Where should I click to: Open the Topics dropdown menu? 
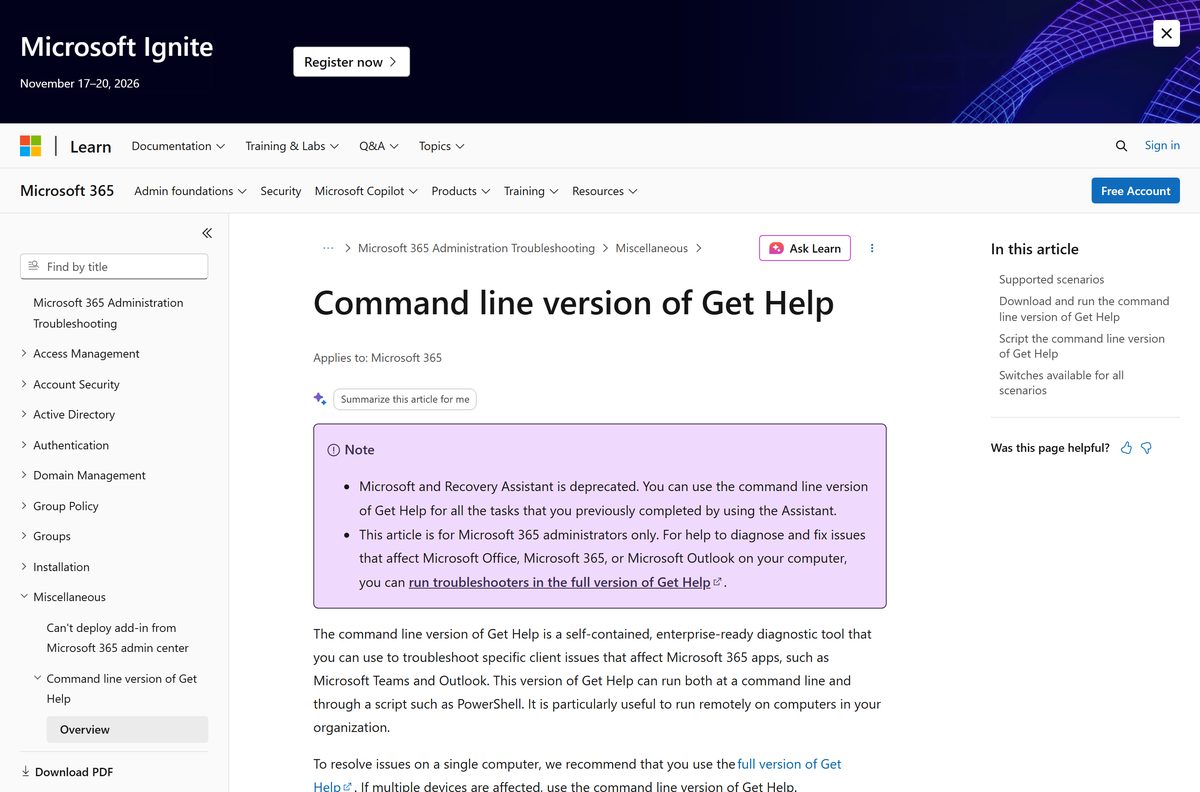point(442,146)
